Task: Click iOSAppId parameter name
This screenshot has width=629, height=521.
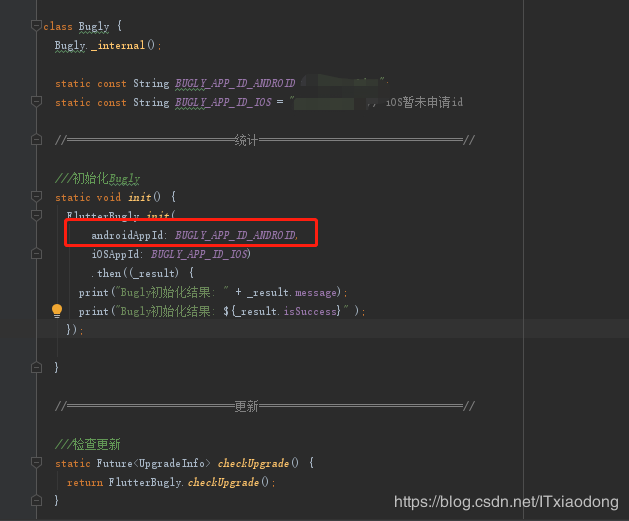Action: [x=115, y=254]
